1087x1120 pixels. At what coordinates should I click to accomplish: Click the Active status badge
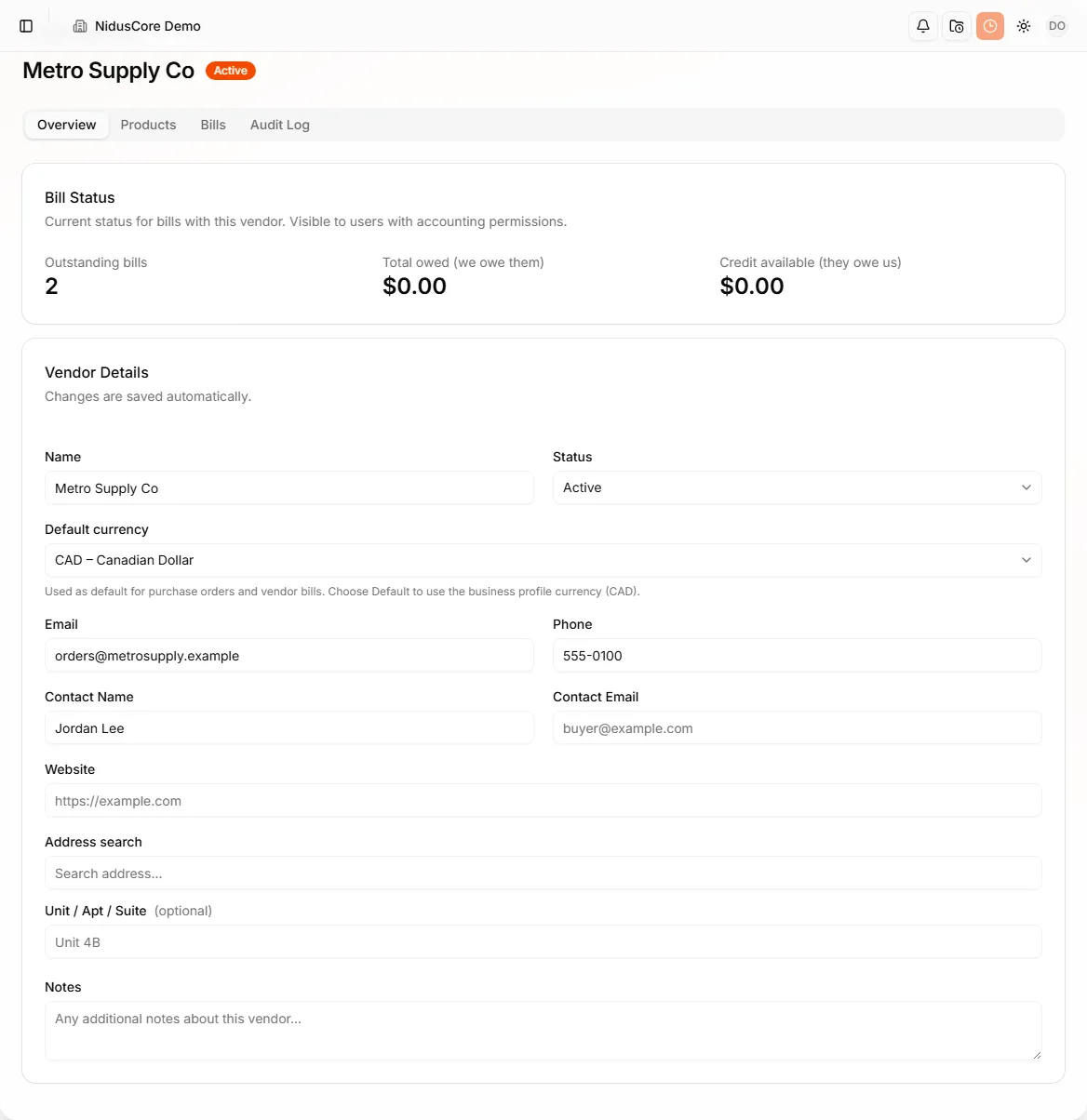231,71
